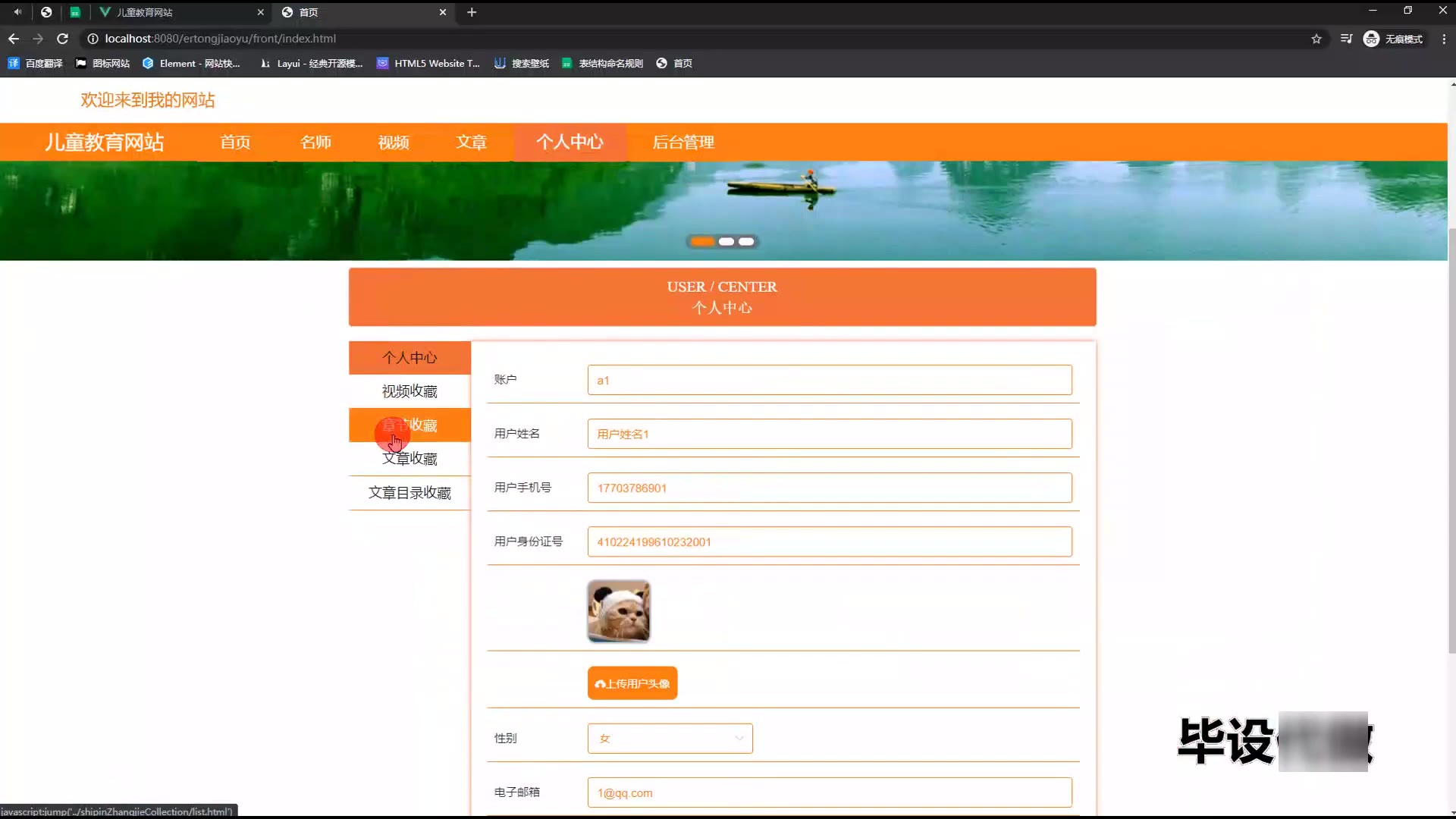Image resolution: width=1456 pixels, height=819 pixels.
Task: Navigate to 首页 in the orange nav bar
Action: (x=235, y=143)
